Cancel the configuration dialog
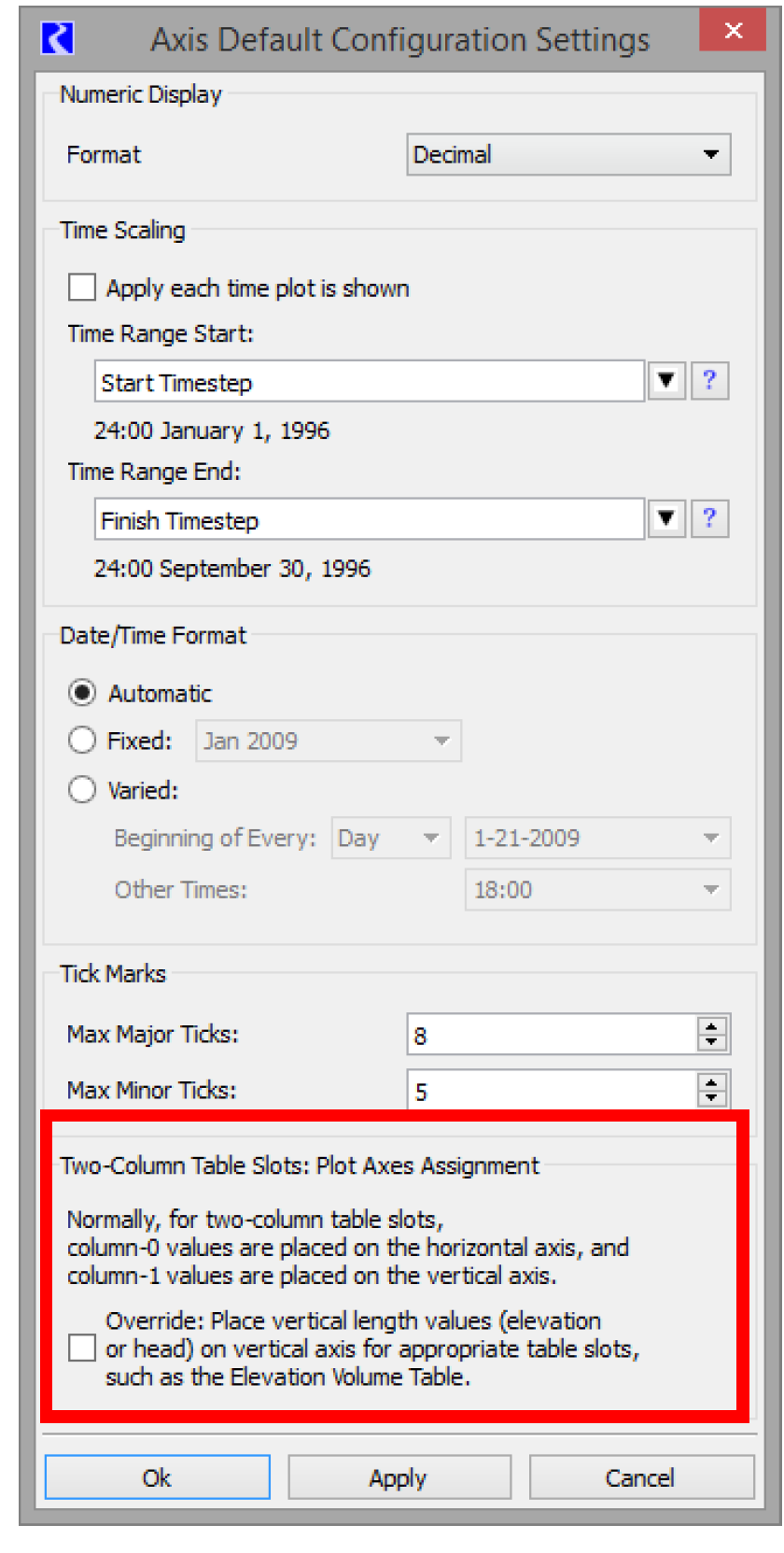Image resolution: width=784 pixels, height=1553 pixels. pyautogui.click(x=640, y=1477)
